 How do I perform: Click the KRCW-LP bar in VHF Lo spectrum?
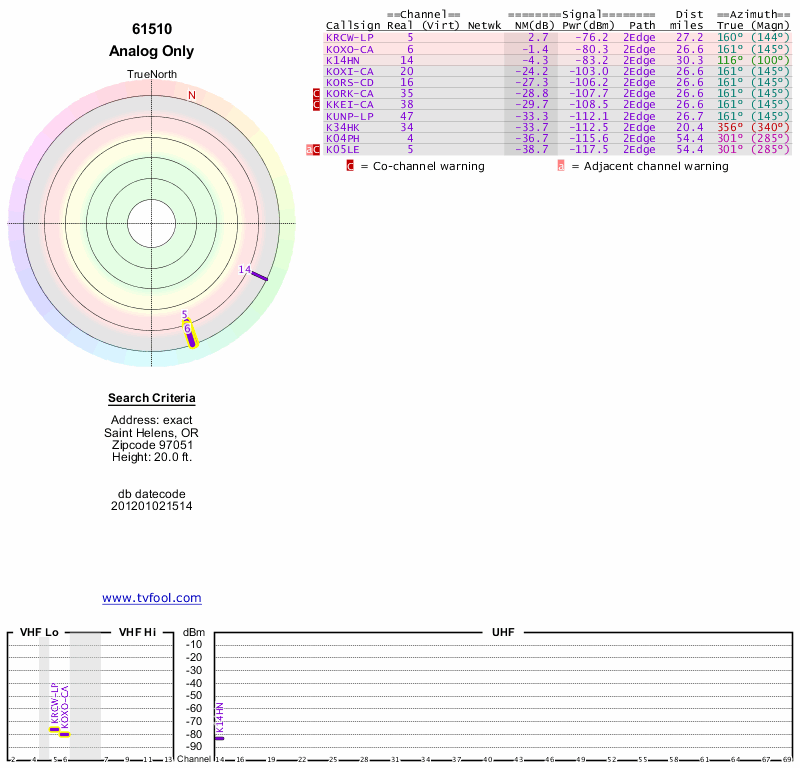coord(54,729)
